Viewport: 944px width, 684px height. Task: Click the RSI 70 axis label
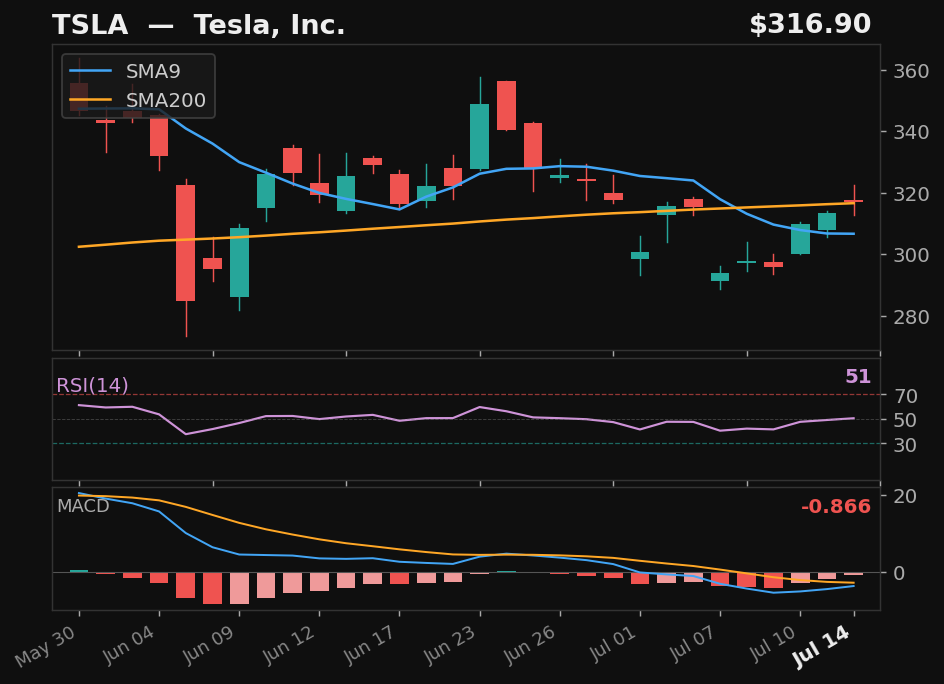(905, 396)
